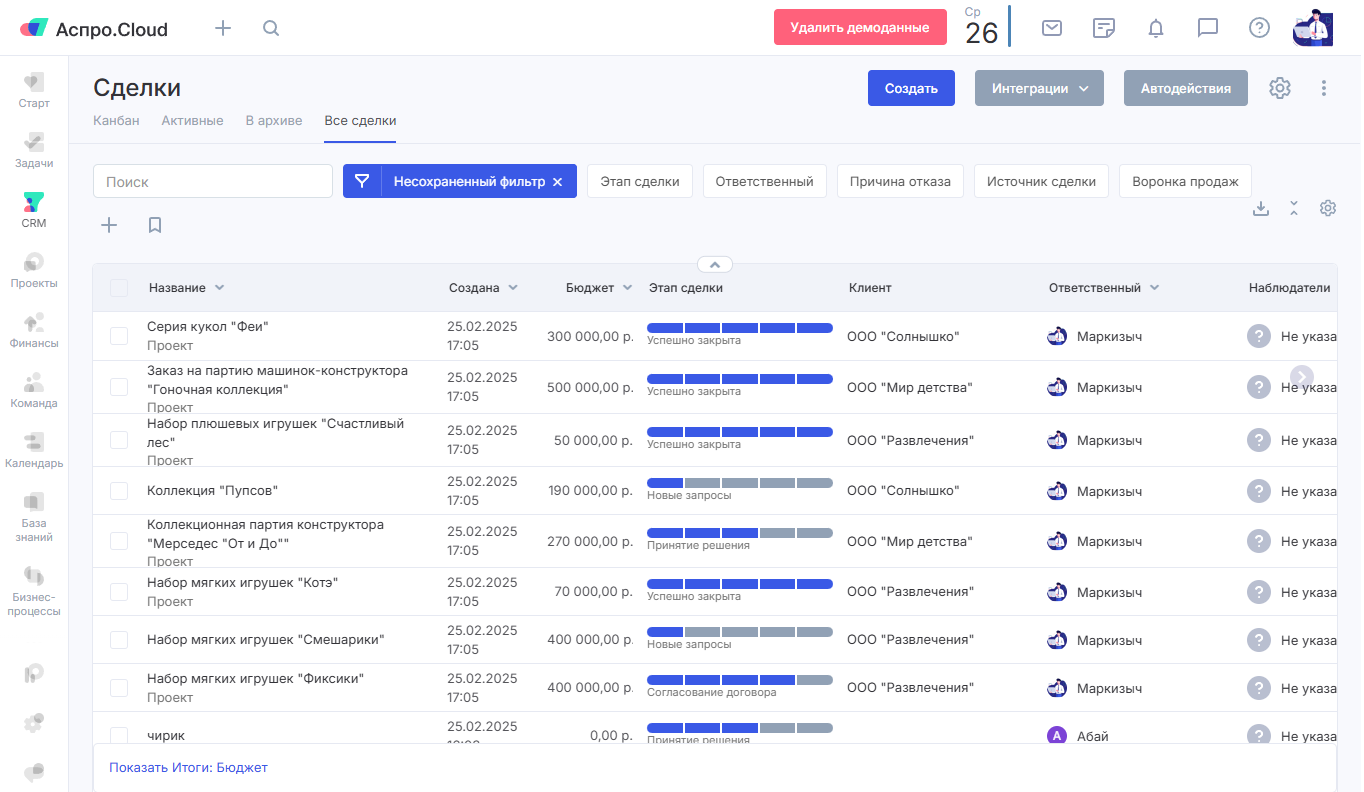Click the notifications bell icon
The image size is (1364, 792).
(x=1156, y=28)
